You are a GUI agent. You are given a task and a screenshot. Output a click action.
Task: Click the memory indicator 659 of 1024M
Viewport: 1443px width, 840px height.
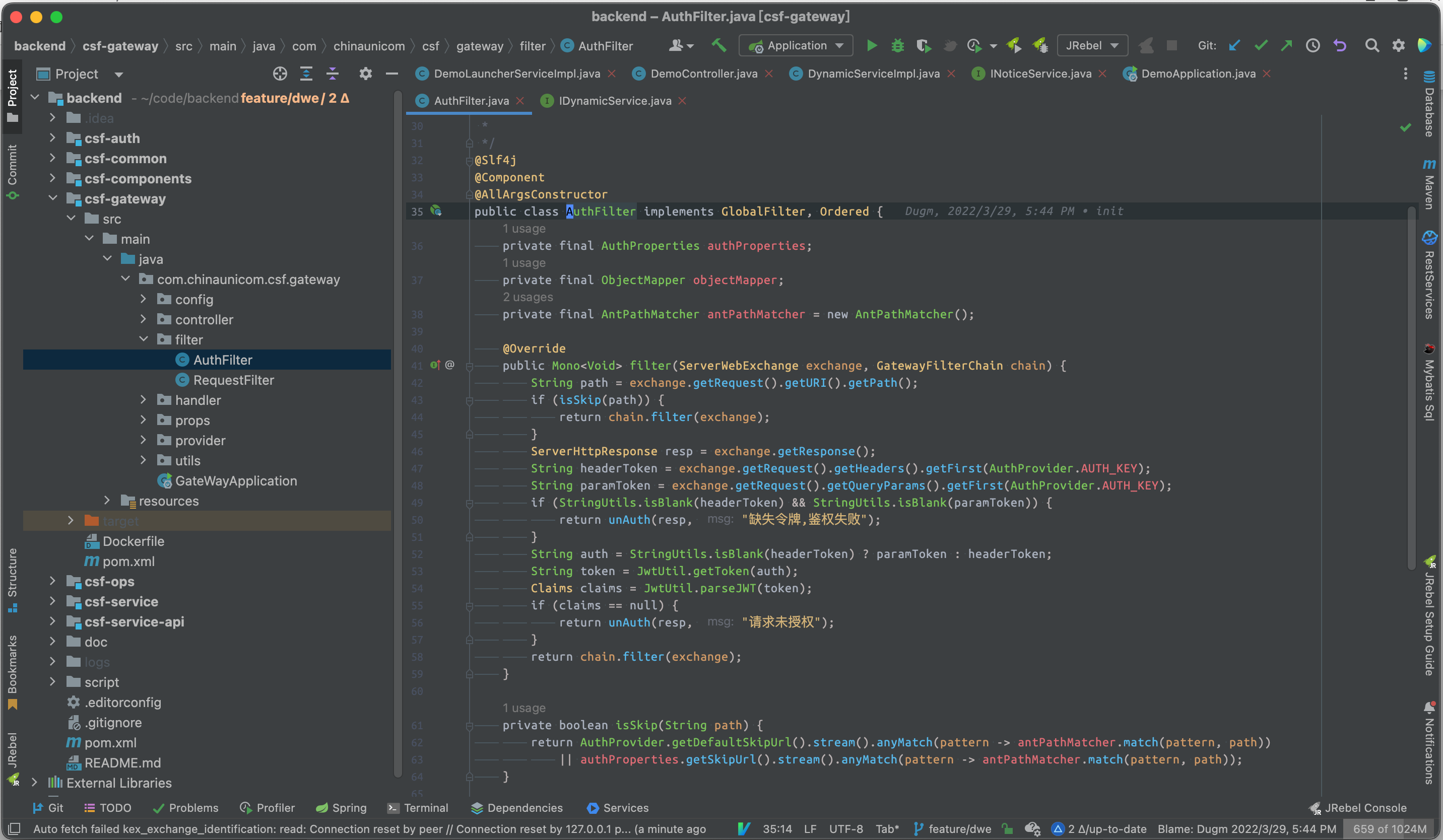(1389, 828)
